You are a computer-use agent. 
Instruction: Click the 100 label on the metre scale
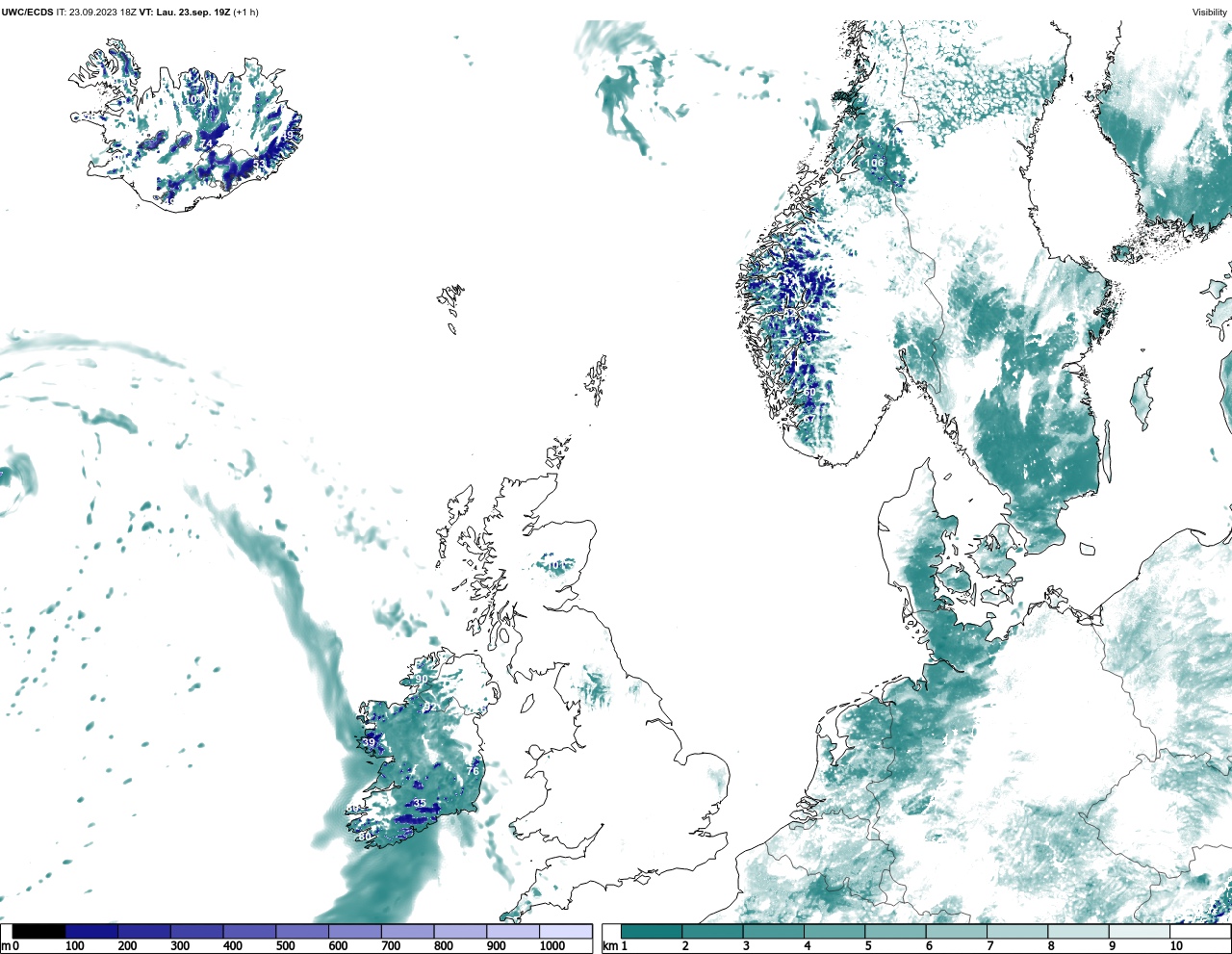point(74,946)
